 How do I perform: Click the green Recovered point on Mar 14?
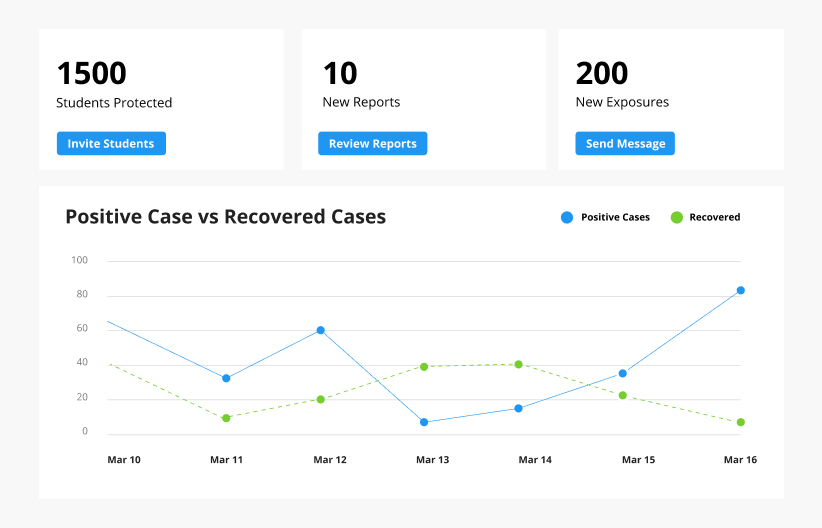click(518, 364)
